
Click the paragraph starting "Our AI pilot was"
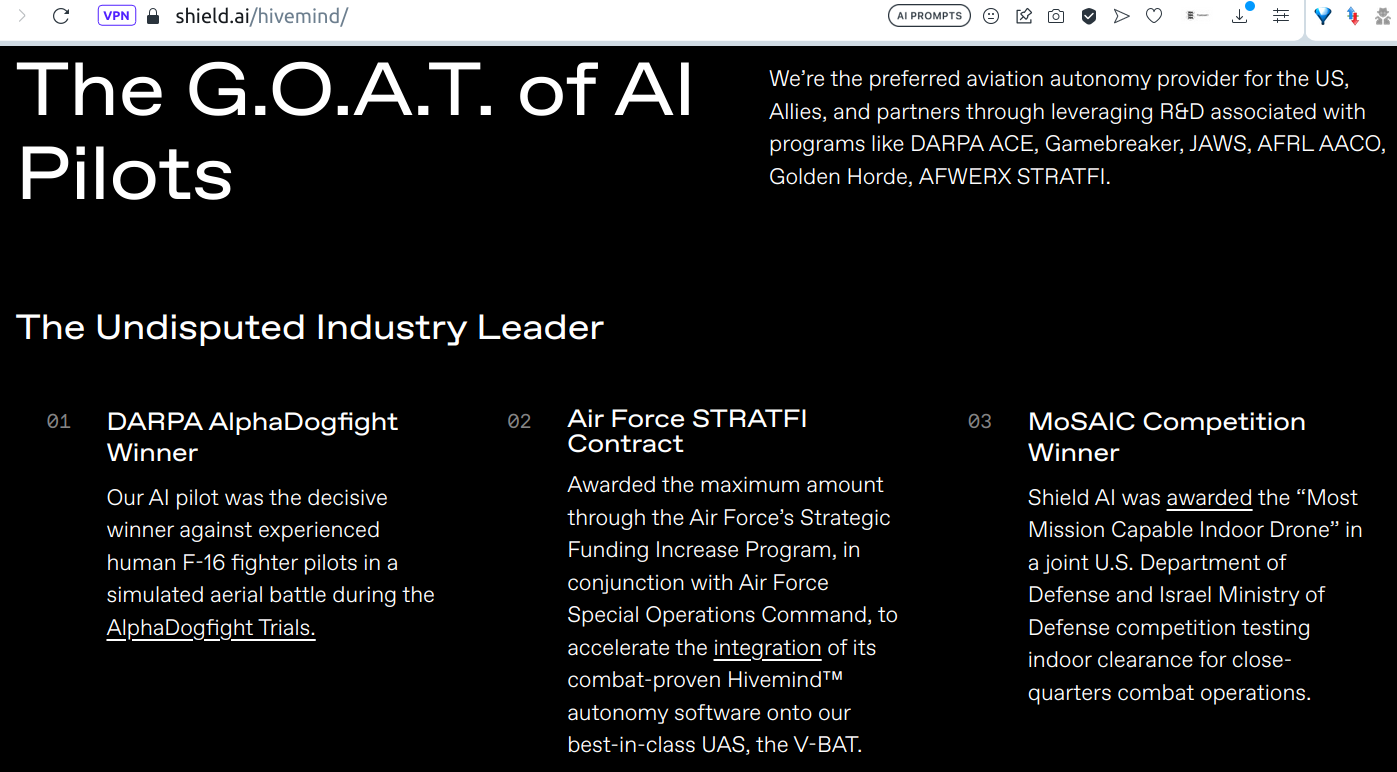coord(271,563)
